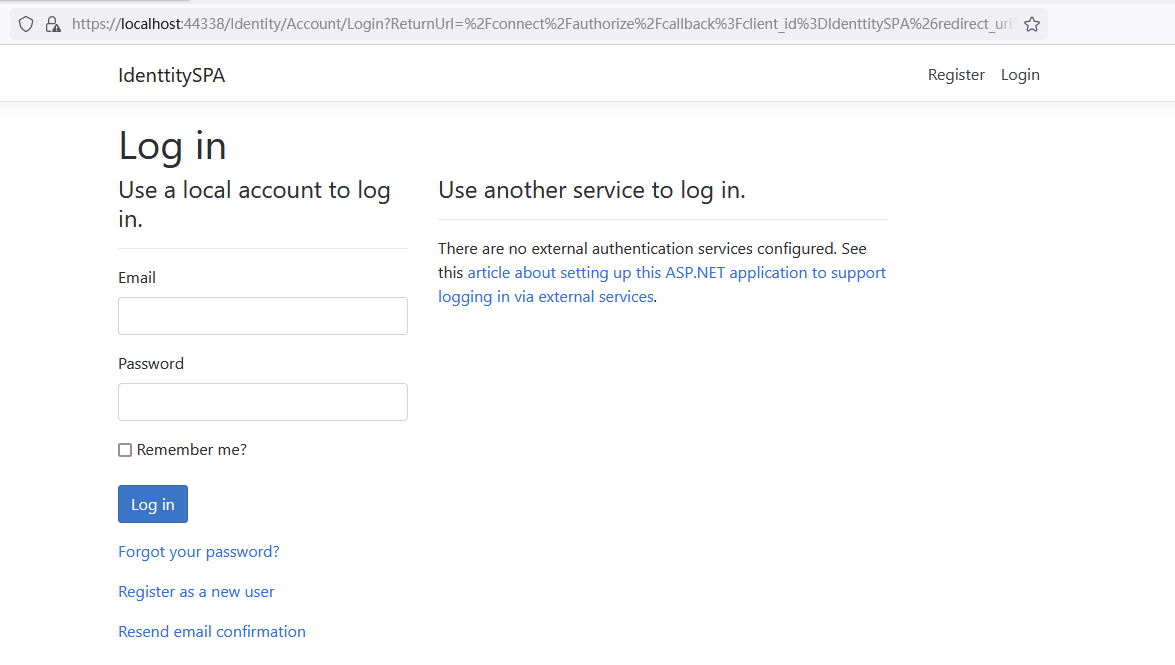
Task: Click into the Password field
Action: tap(262, 402)
